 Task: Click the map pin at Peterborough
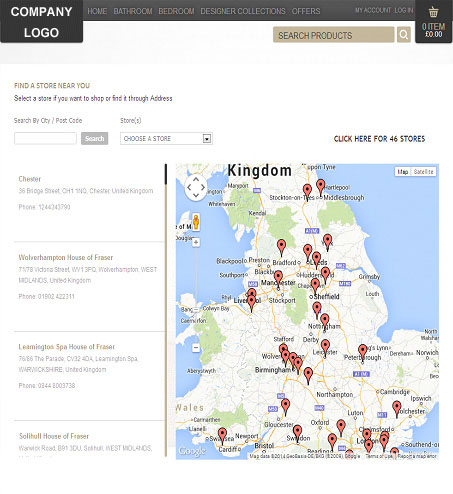pyautogui.click(x=362, y=353)
